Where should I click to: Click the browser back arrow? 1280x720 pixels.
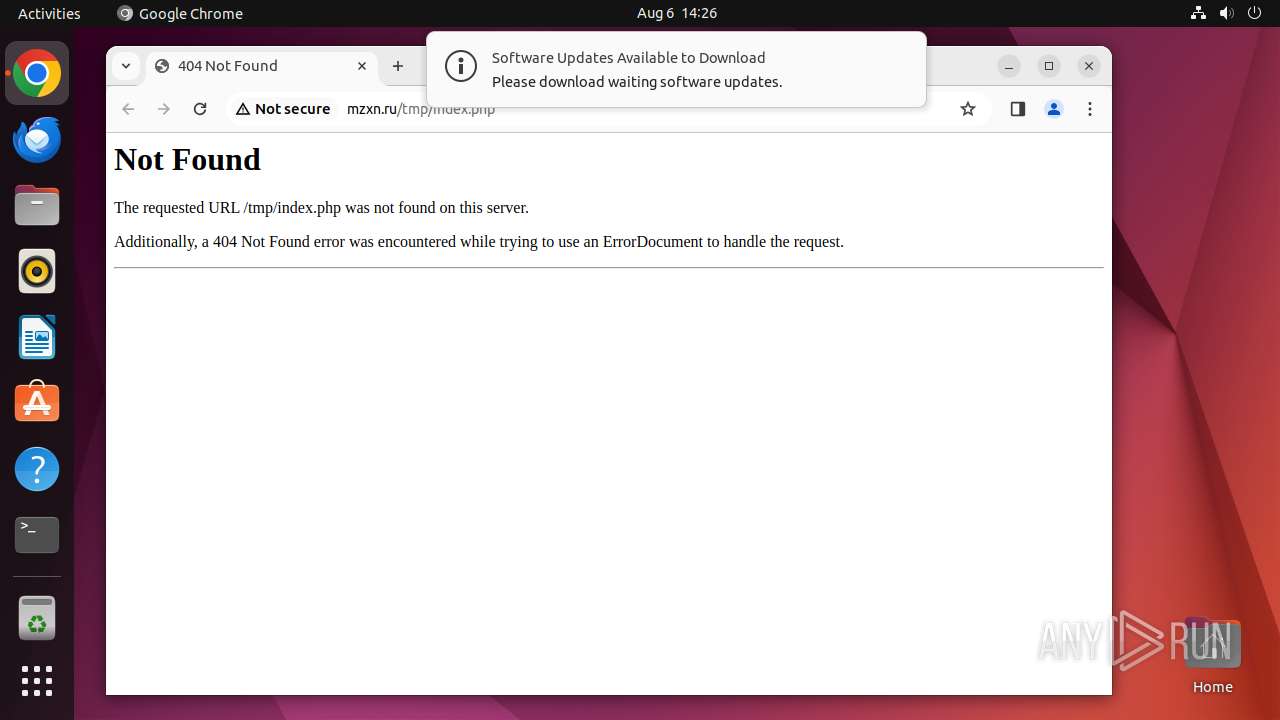(128, 109)
